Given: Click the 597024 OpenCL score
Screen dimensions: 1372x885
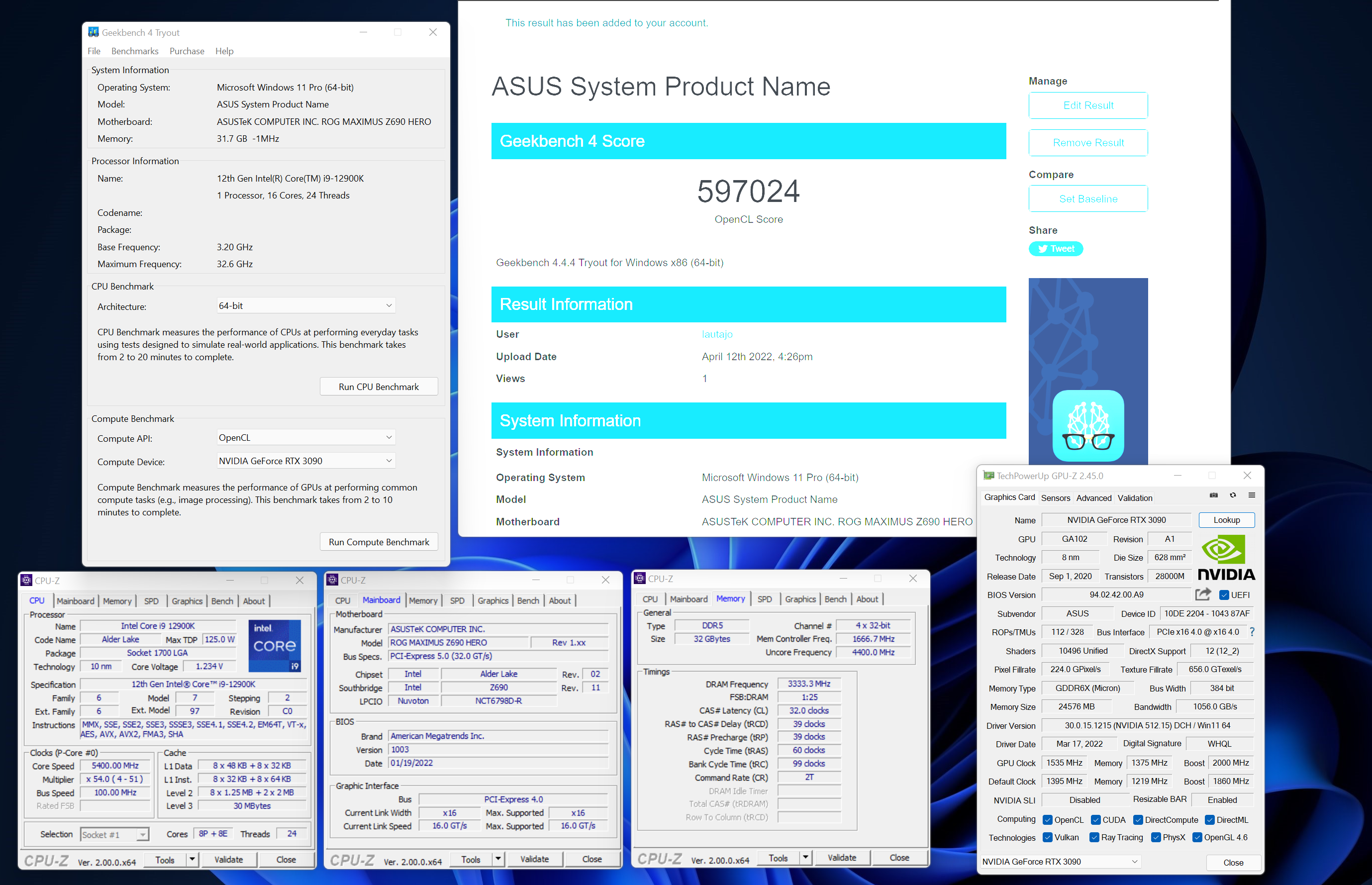Looking at the screenshot, I should pyautogui.click(x=749, y=191).
